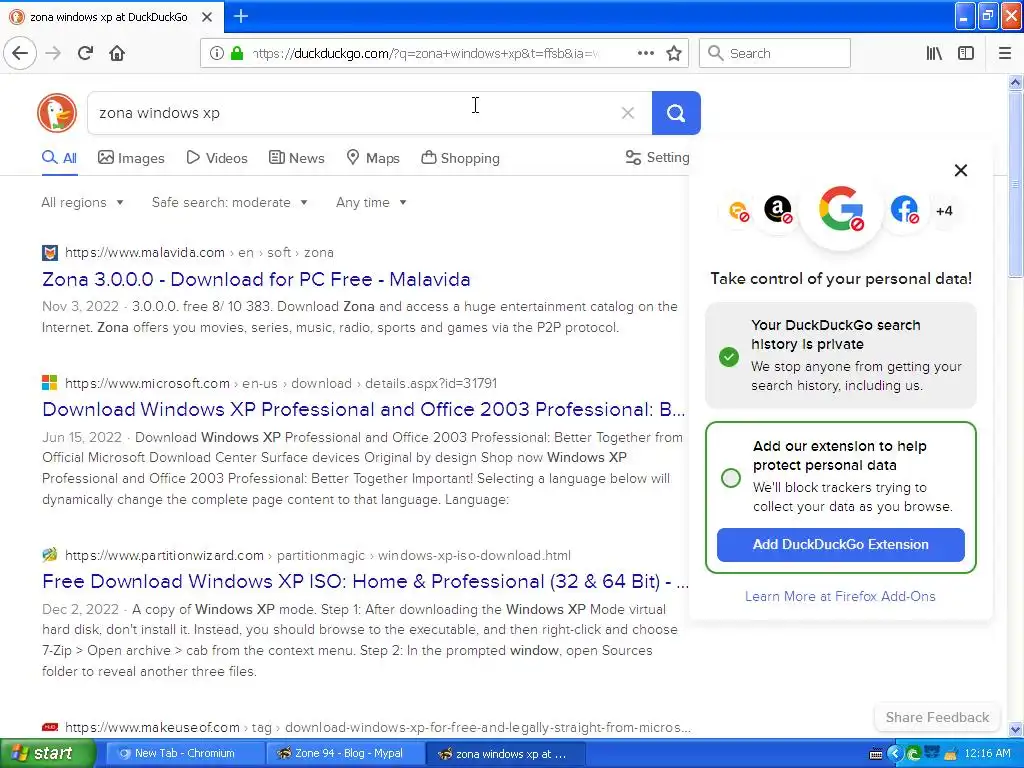Click the malavida.com result URL
Screen dimensions: 1024x768
click(199, 253)
